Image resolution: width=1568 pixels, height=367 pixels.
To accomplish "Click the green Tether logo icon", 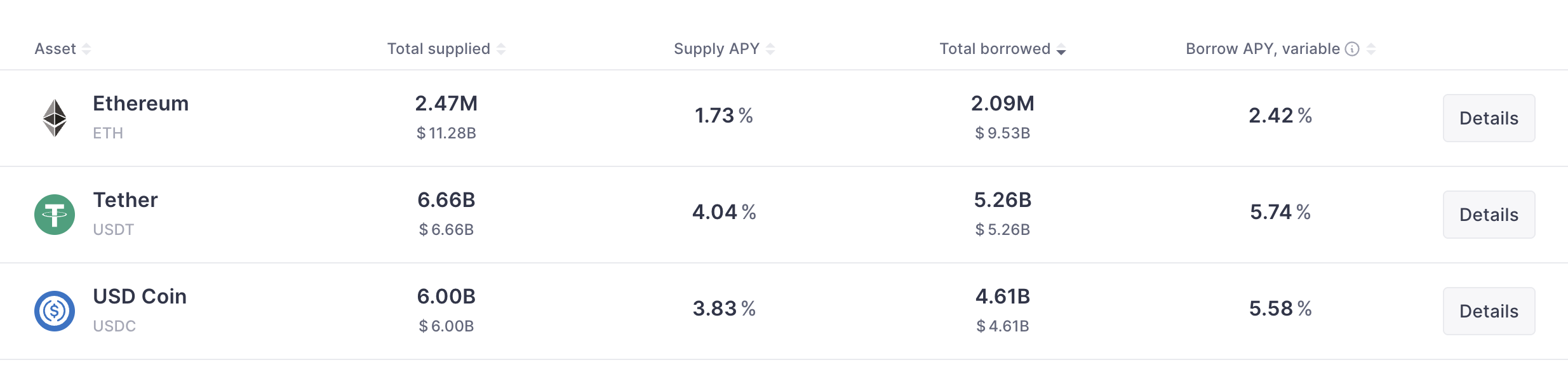I will pyautogui.click(x=55, y=215).
